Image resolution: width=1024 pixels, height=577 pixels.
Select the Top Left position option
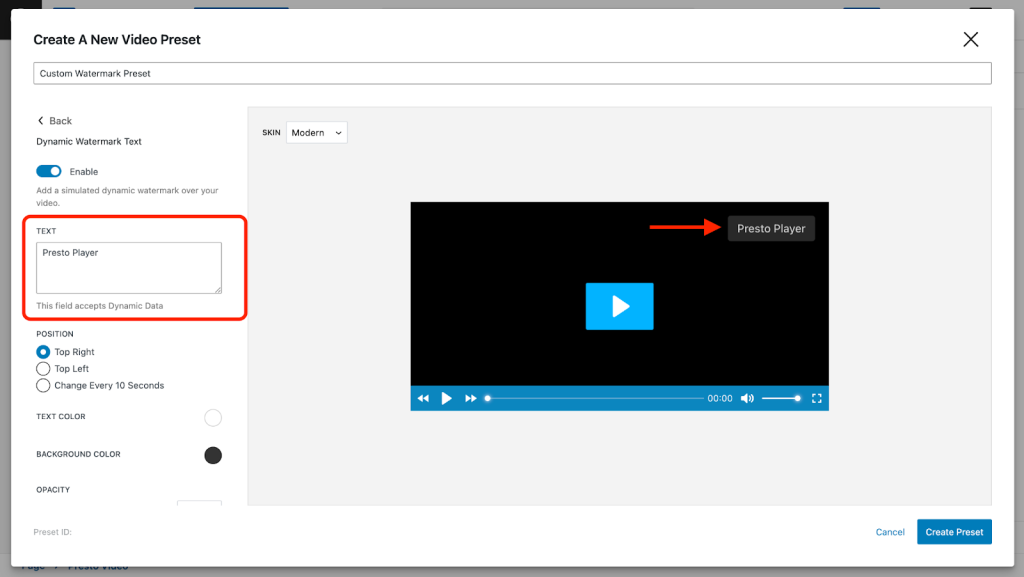pos(43,369)
